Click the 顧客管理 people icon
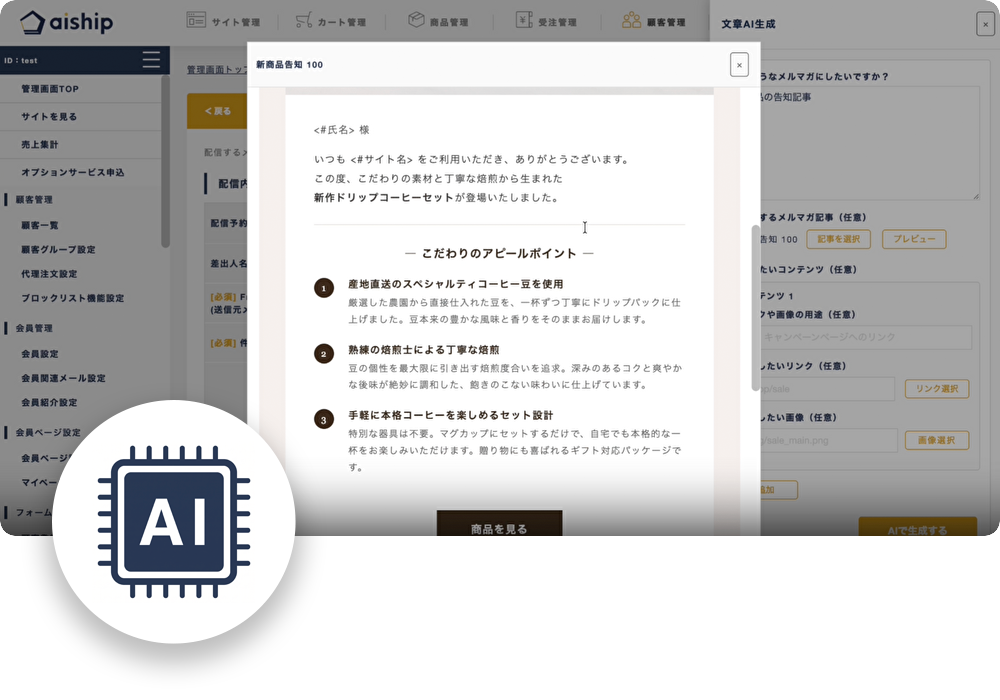The image size is (1000, 700). point(631,20)
